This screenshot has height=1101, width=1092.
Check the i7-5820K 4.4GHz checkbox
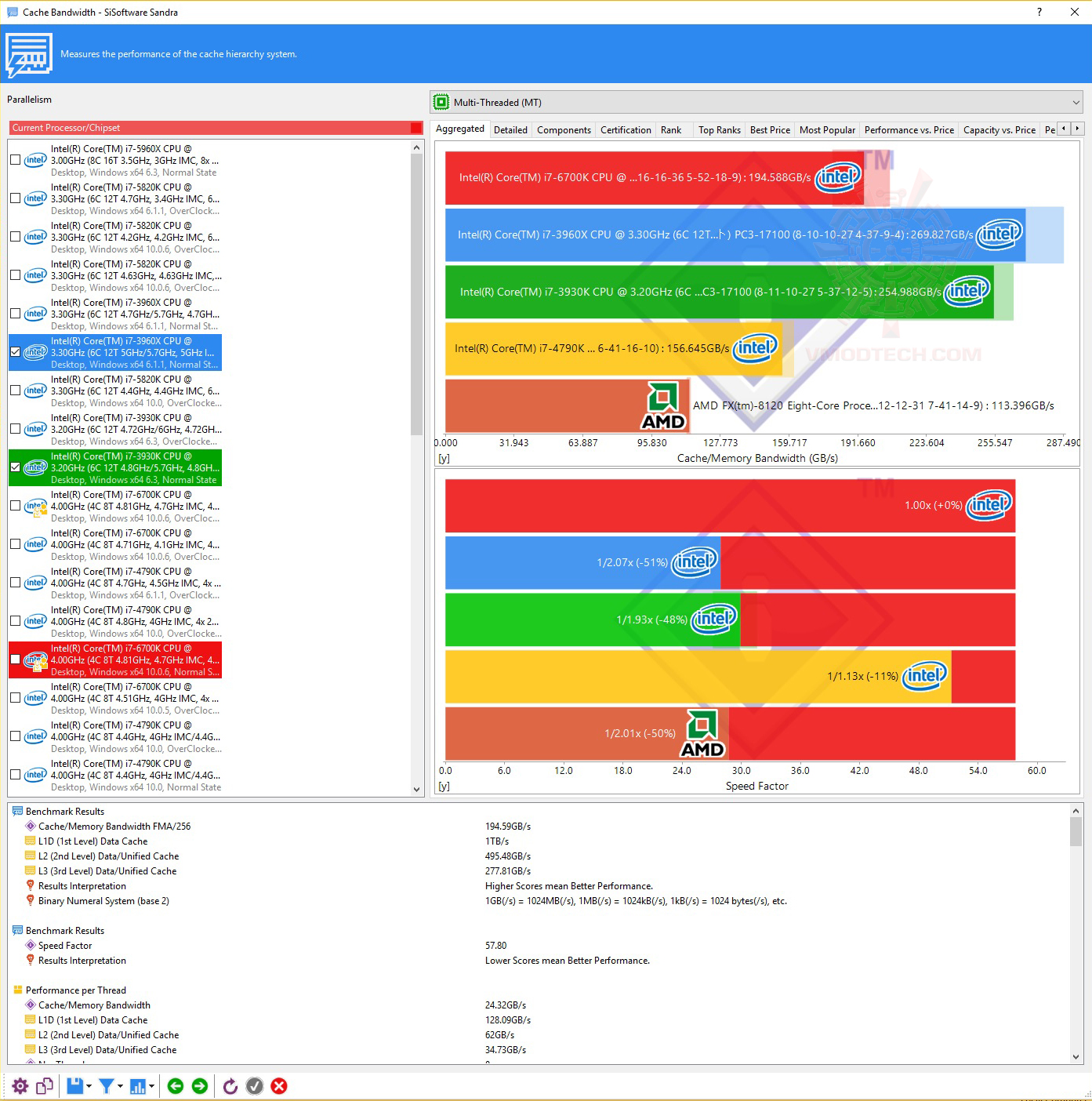15,391
